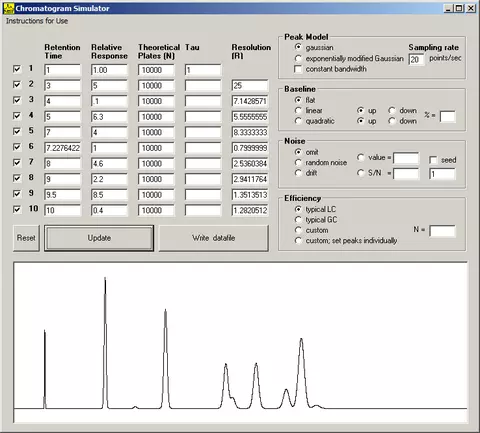
Task: Disable the peak 6 checkbox
Action: click(17, 147)
